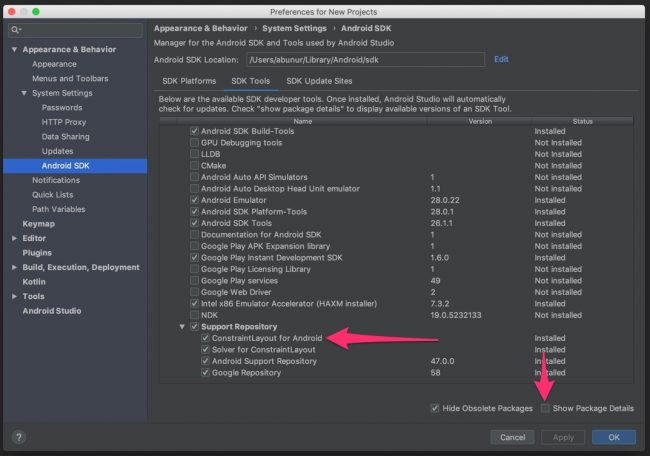This screenshot has height=456, width=650.
Task: Collapse System Settings tree arrow
Action: [24, 93]
